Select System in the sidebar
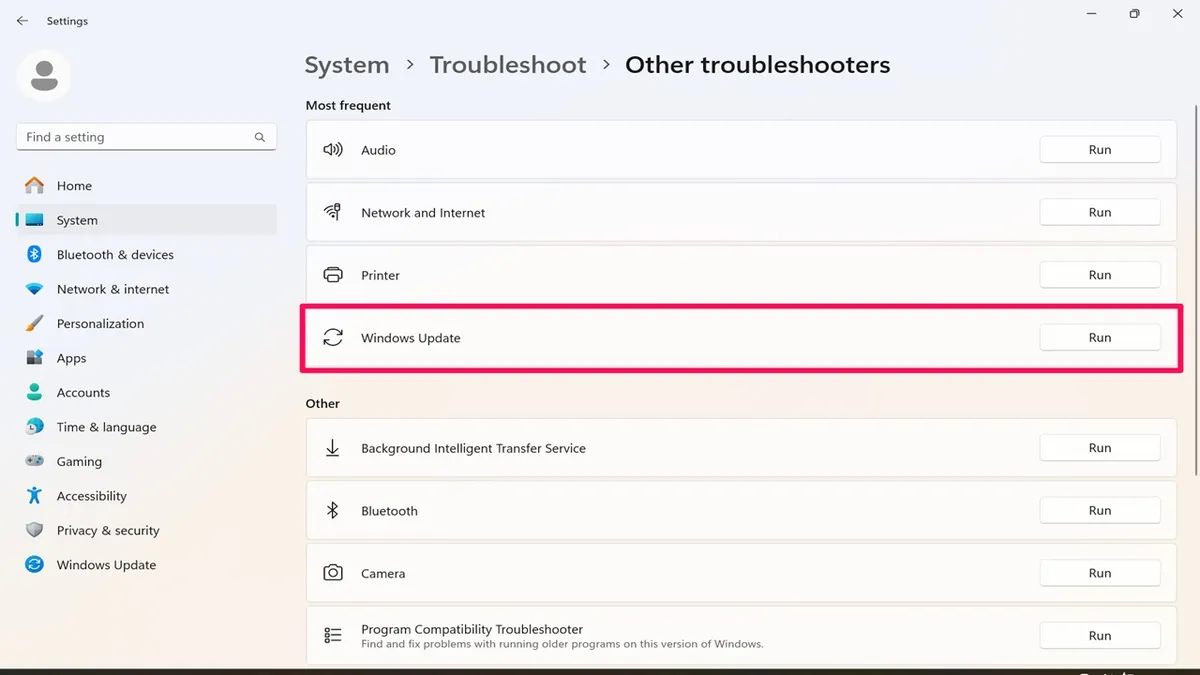Viewport: 1200px width, 675px height. pyautogui.click(x=147, y=220)
